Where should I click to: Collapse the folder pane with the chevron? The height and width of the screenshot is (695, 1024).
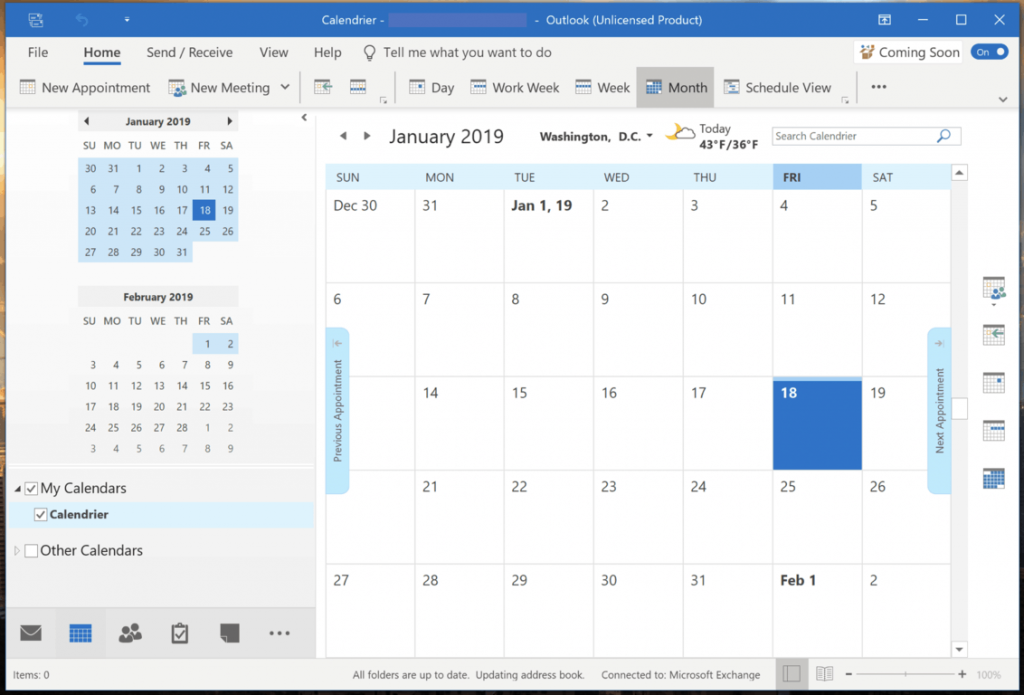click(x=304, y=118)
